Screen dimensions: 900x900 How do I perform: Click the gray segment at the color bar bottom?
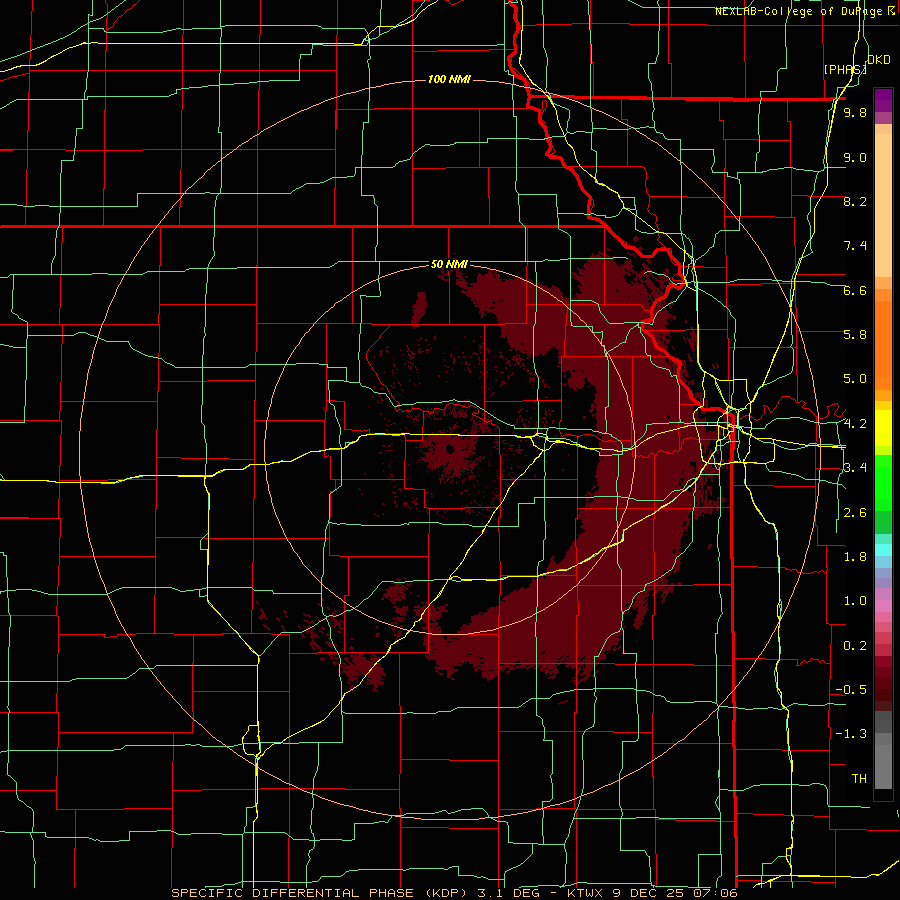click(x=883, y=769)
